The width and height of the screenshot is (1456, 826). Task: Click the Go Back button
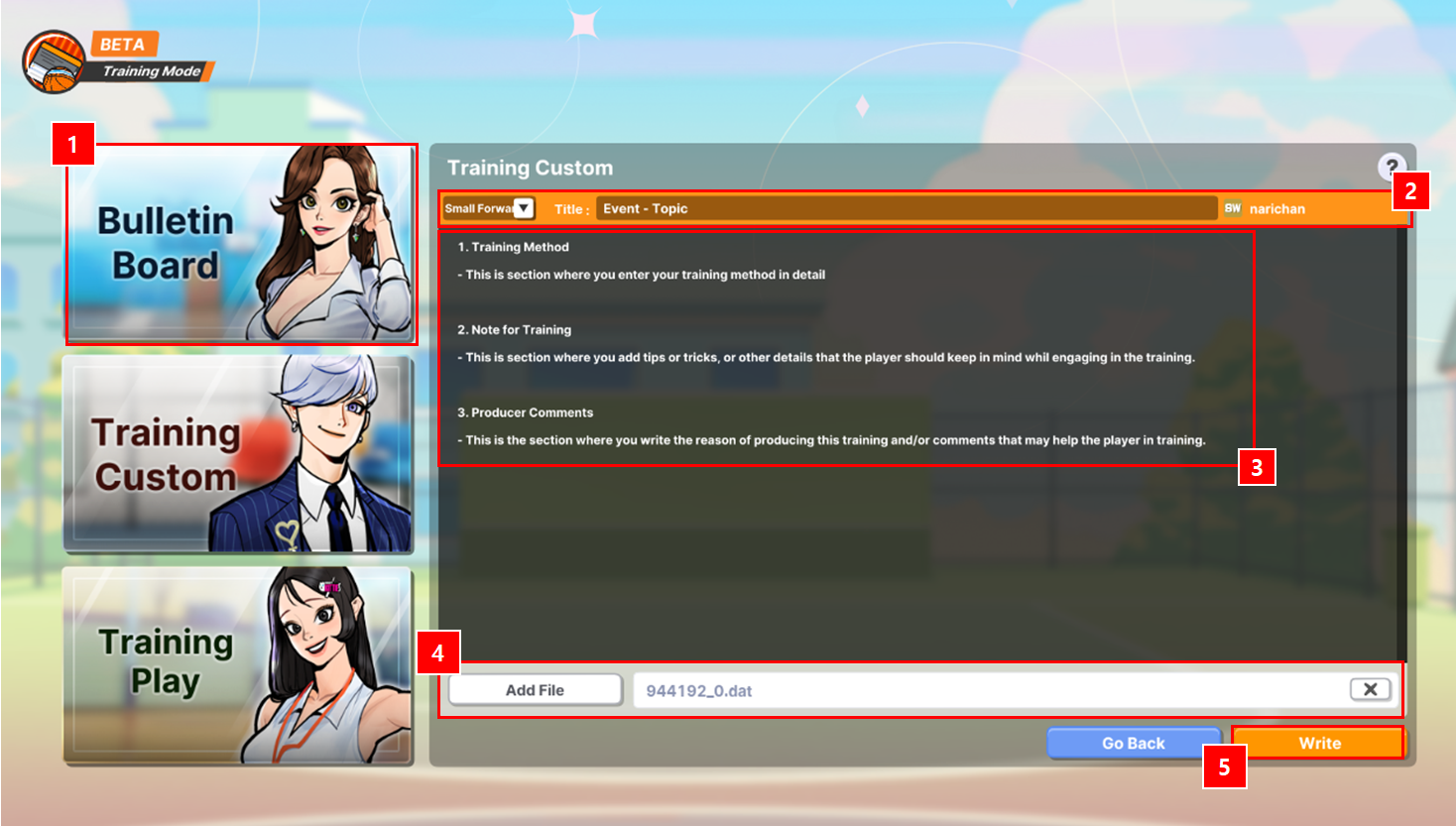[x=1133, y=743]
